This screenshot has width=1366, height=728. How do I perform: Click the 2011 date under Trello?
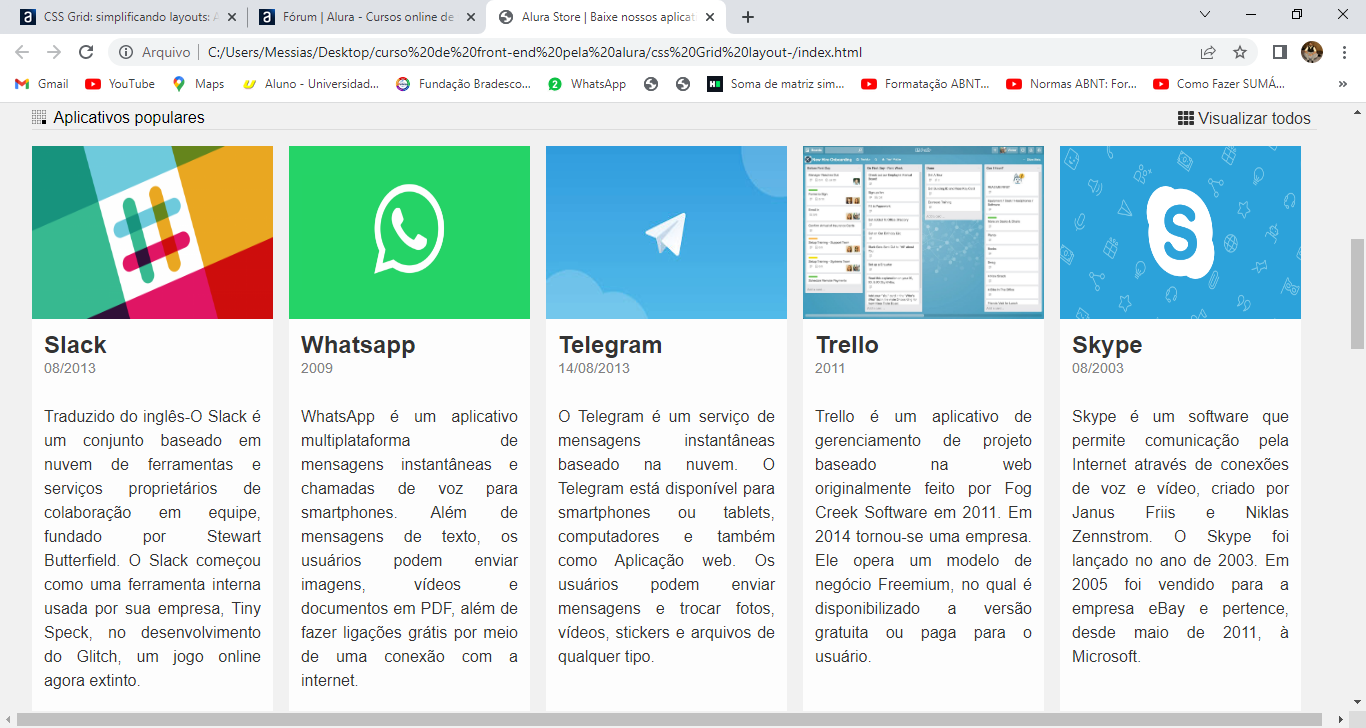(x=830, y=368)
